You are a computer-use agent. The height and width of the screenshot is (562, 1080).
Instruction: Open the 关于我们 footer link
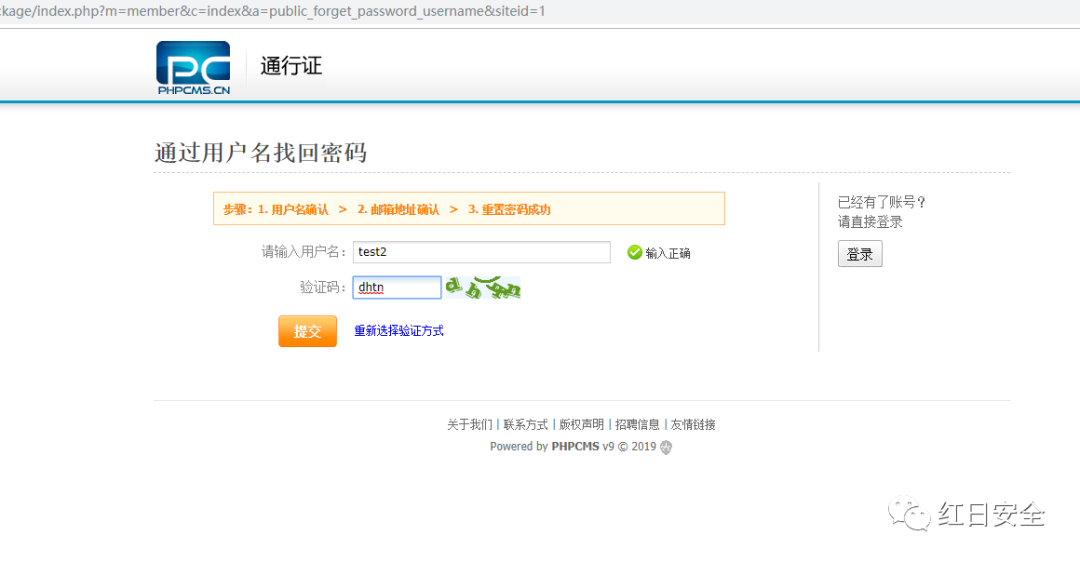click(469, 425)
